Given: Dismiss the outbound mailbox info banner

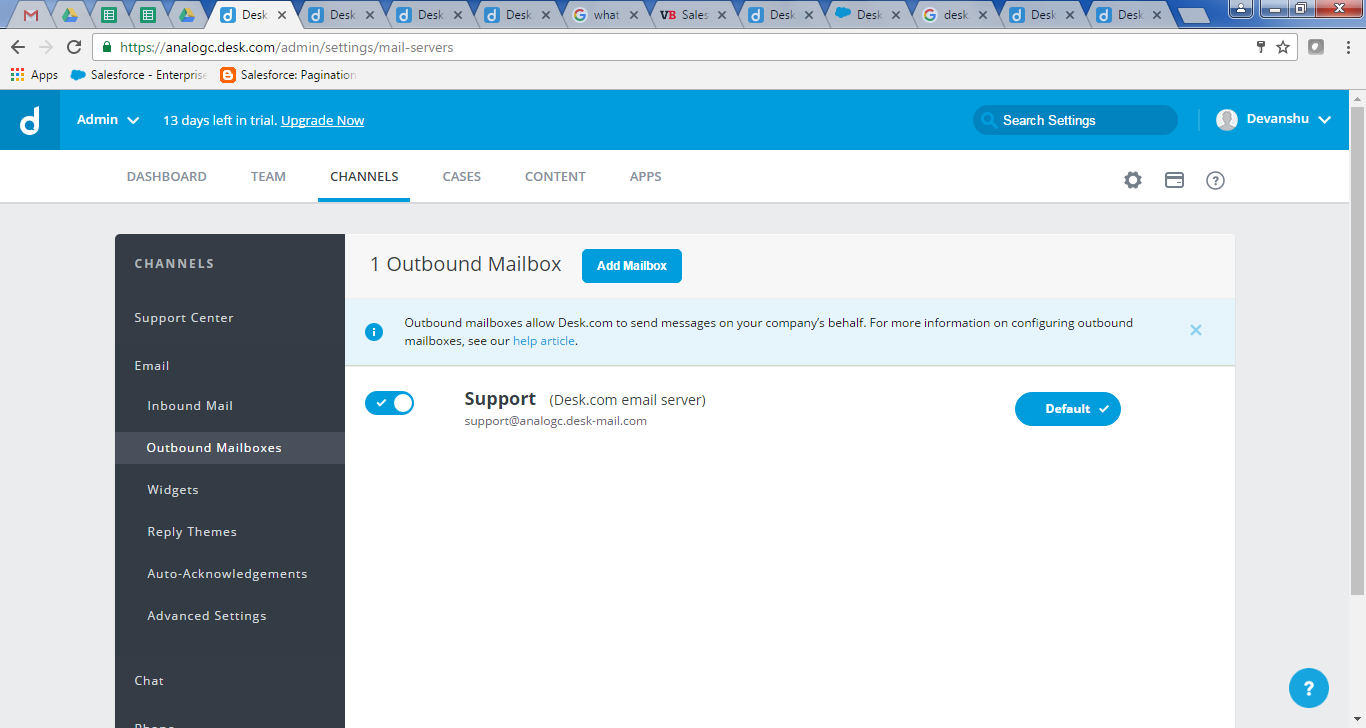Looking at the screenshot, I should pyautogui.click(x=1195, y=330).
